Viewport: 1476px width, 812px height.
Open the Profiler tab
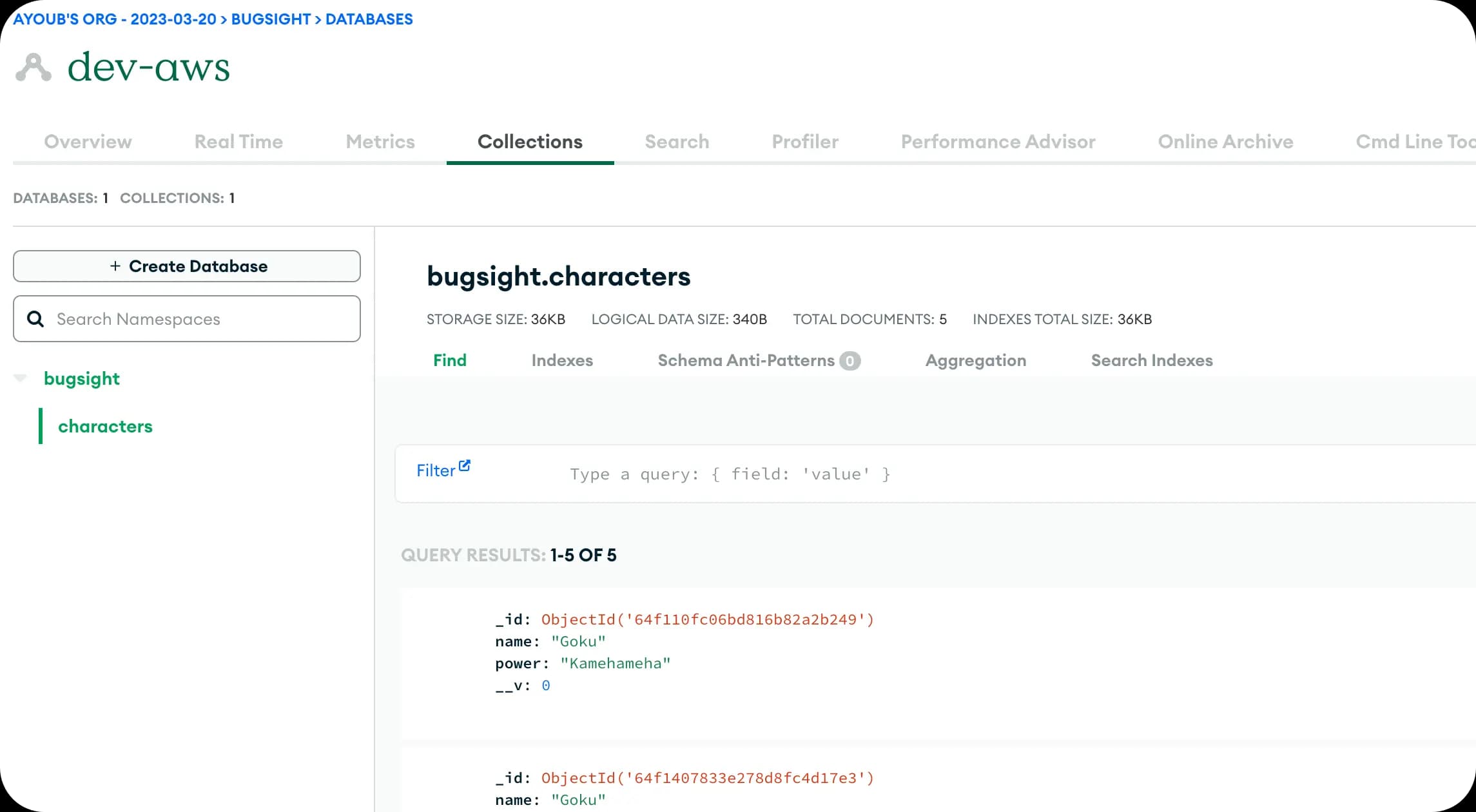(x=805, y=142)
